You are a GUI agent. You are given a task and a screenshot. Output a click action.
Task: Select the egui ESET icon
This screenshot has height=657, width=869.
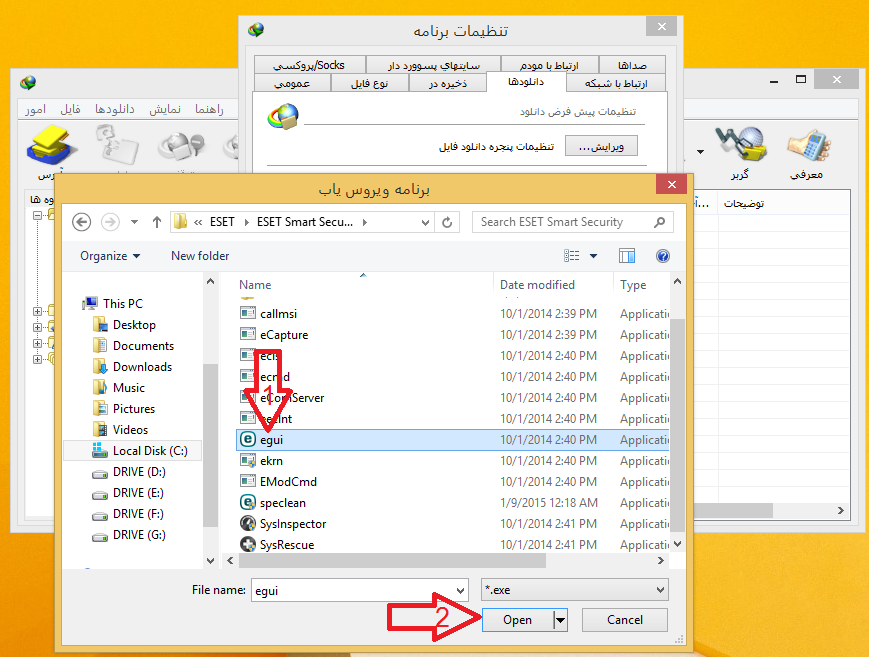248,439
